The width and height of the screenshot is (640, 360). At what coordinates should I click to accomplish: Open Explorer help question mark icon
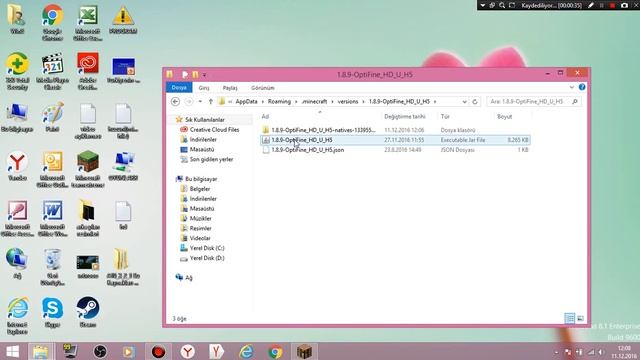[582, 87]
